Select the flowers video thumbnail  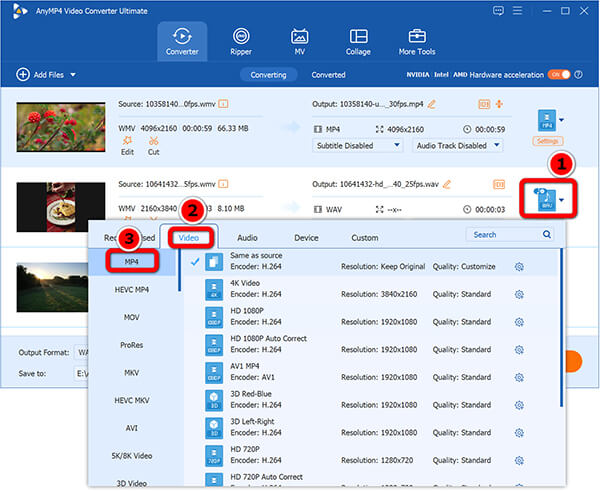tap(61, 127)
